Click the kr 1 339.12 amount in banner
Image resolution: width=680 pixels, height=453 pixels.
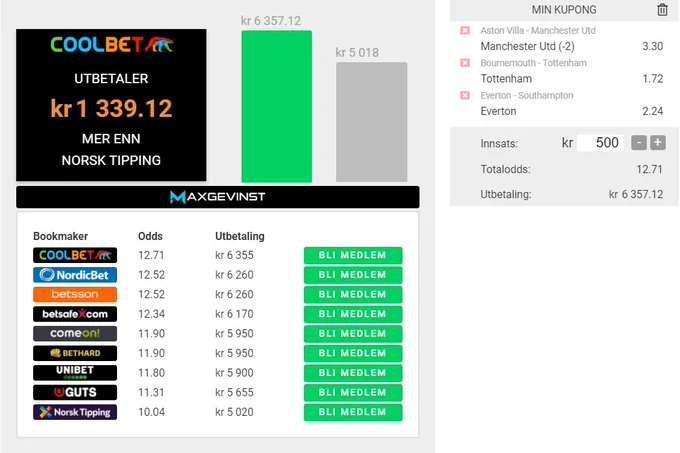pos(111,108)
